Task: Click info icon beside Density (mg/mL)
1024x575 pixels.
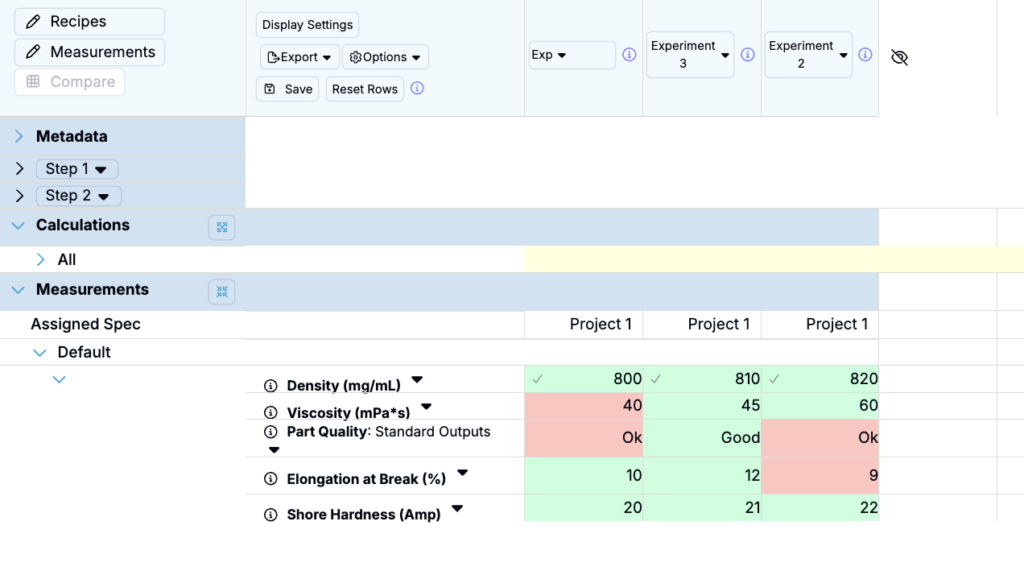Action: (270, 386)
